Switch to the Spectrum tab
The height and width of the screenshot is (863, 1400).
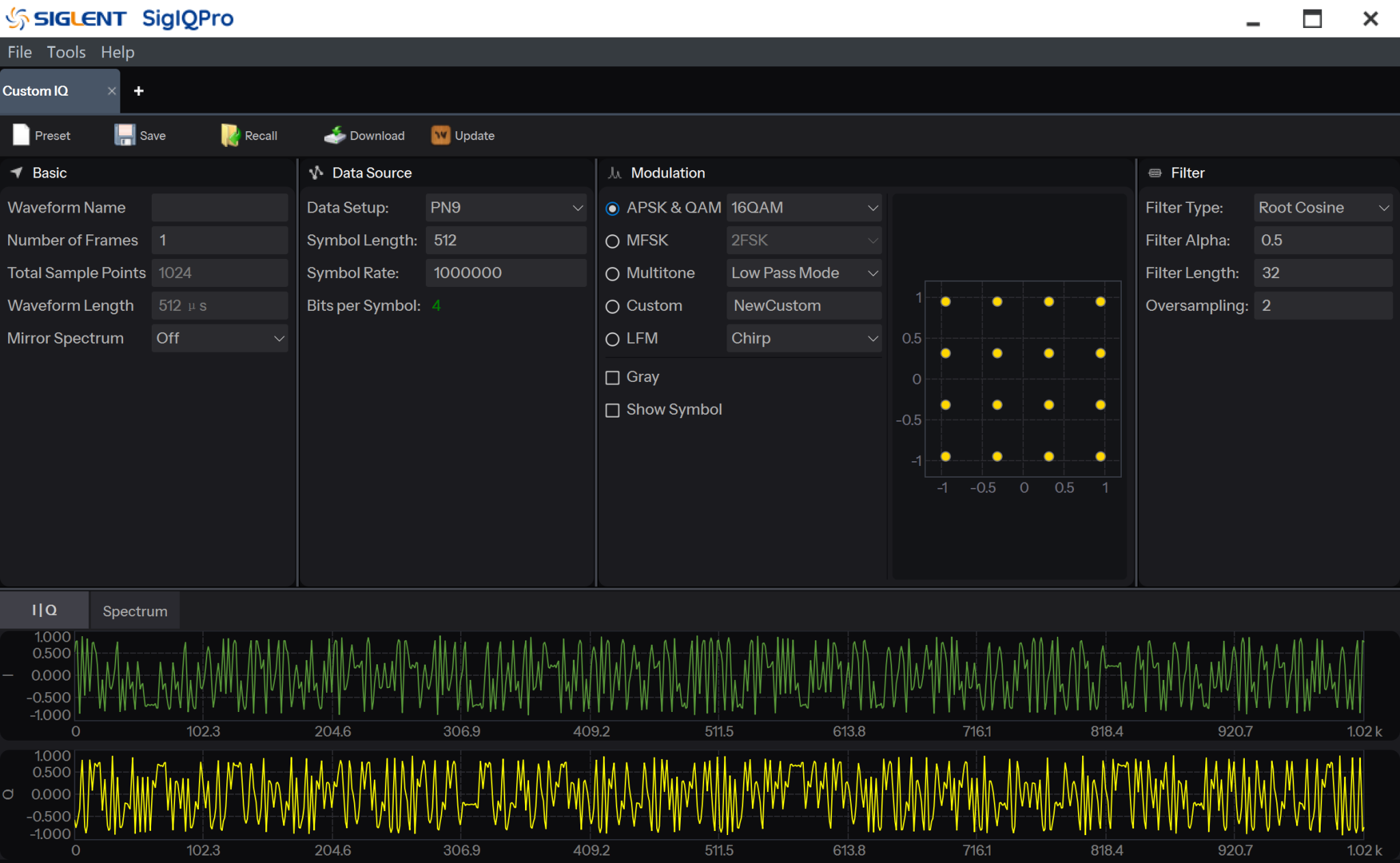[x=135, y=611]
